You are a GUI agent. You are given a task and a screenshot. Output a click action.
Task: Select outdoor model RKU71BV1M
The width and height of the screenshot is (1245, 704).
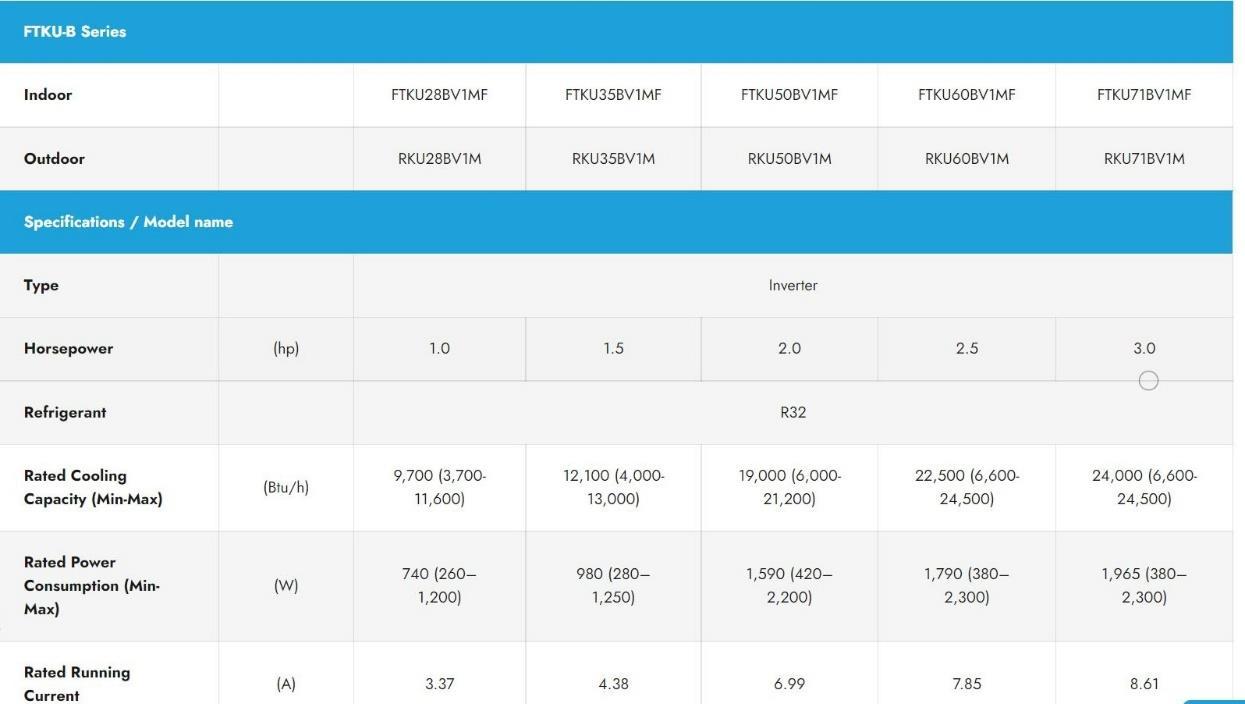coord(1144,159)
